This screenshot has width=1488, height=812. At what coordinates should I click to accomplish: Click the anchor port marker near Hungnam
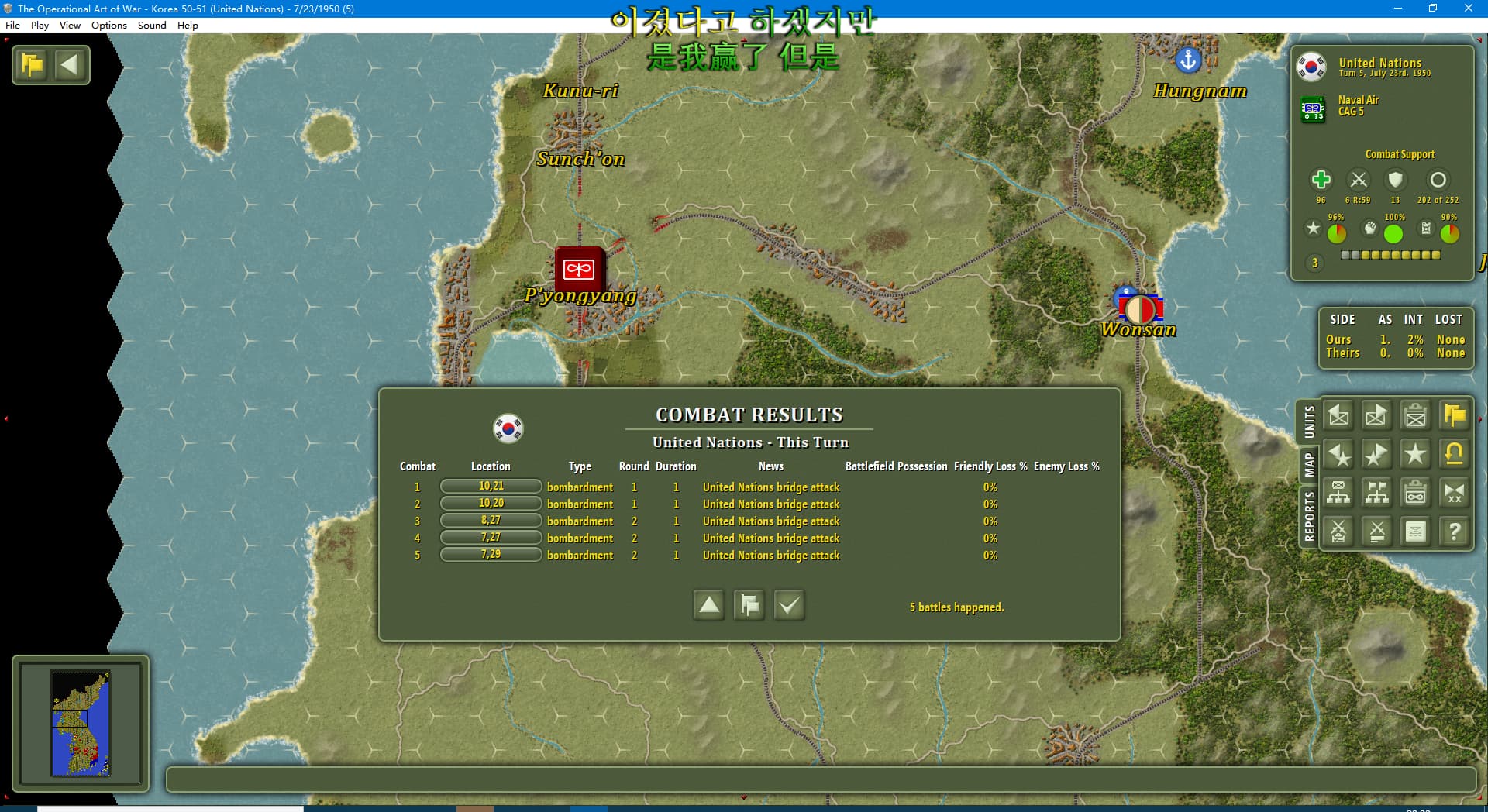pos(1188,59)
